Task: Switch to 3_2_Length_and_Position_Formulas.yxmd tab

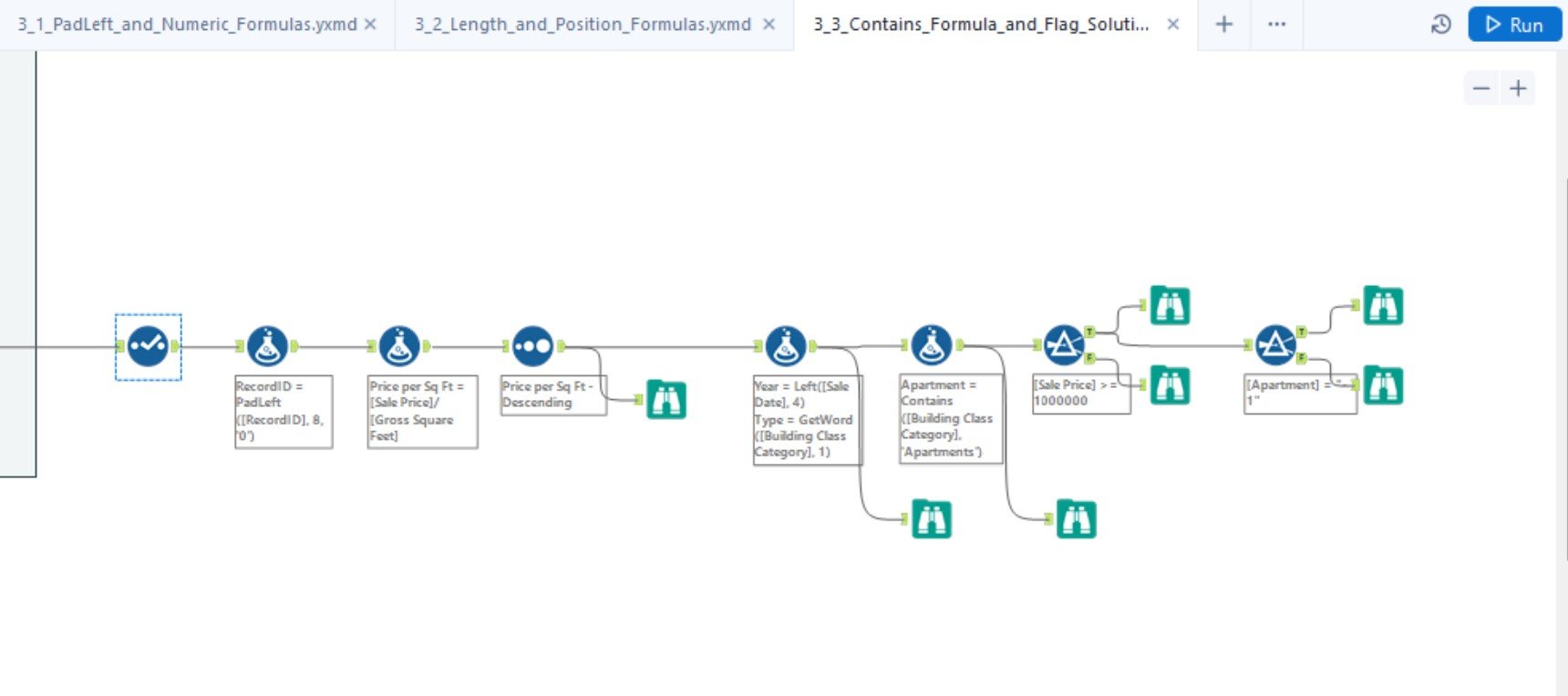Action: (583, 25)
